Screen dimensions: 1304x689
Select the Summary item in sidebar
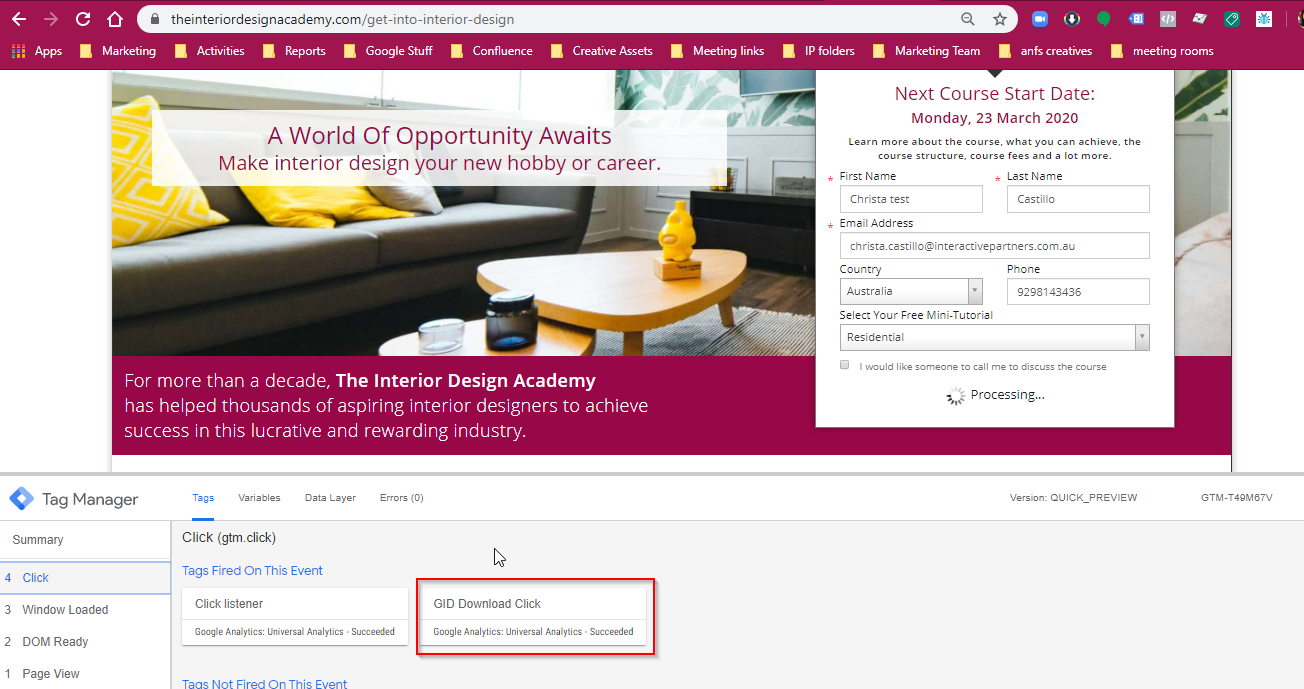38,540
